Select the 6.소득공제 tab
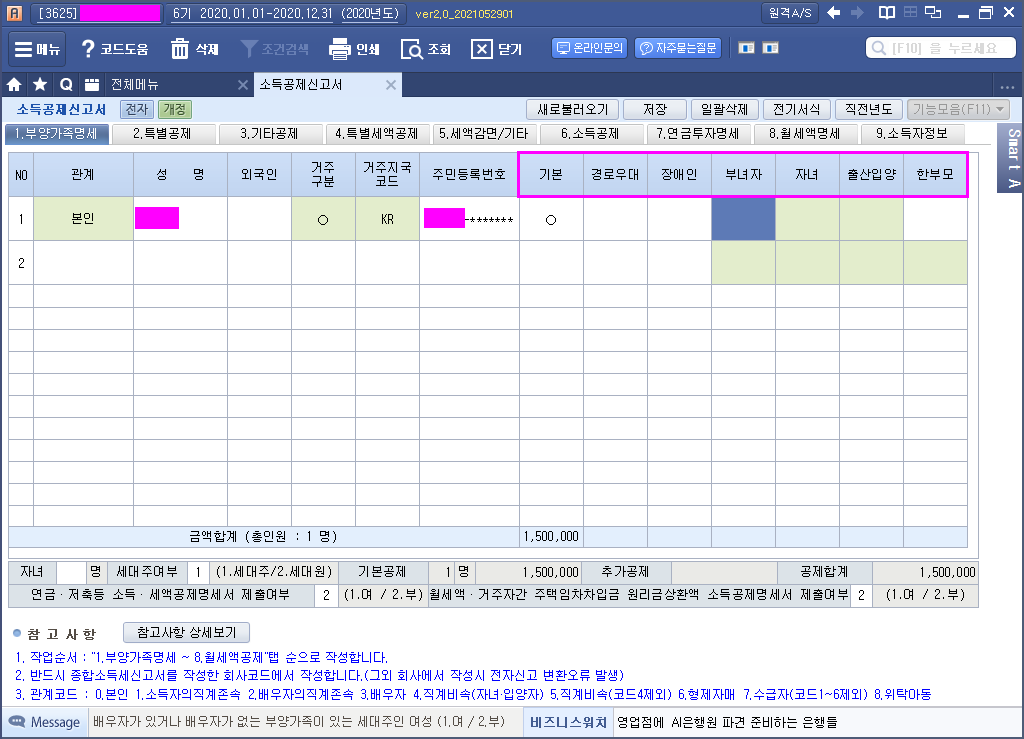Screen dimensions: 1024x739 [x=590, y=134]
